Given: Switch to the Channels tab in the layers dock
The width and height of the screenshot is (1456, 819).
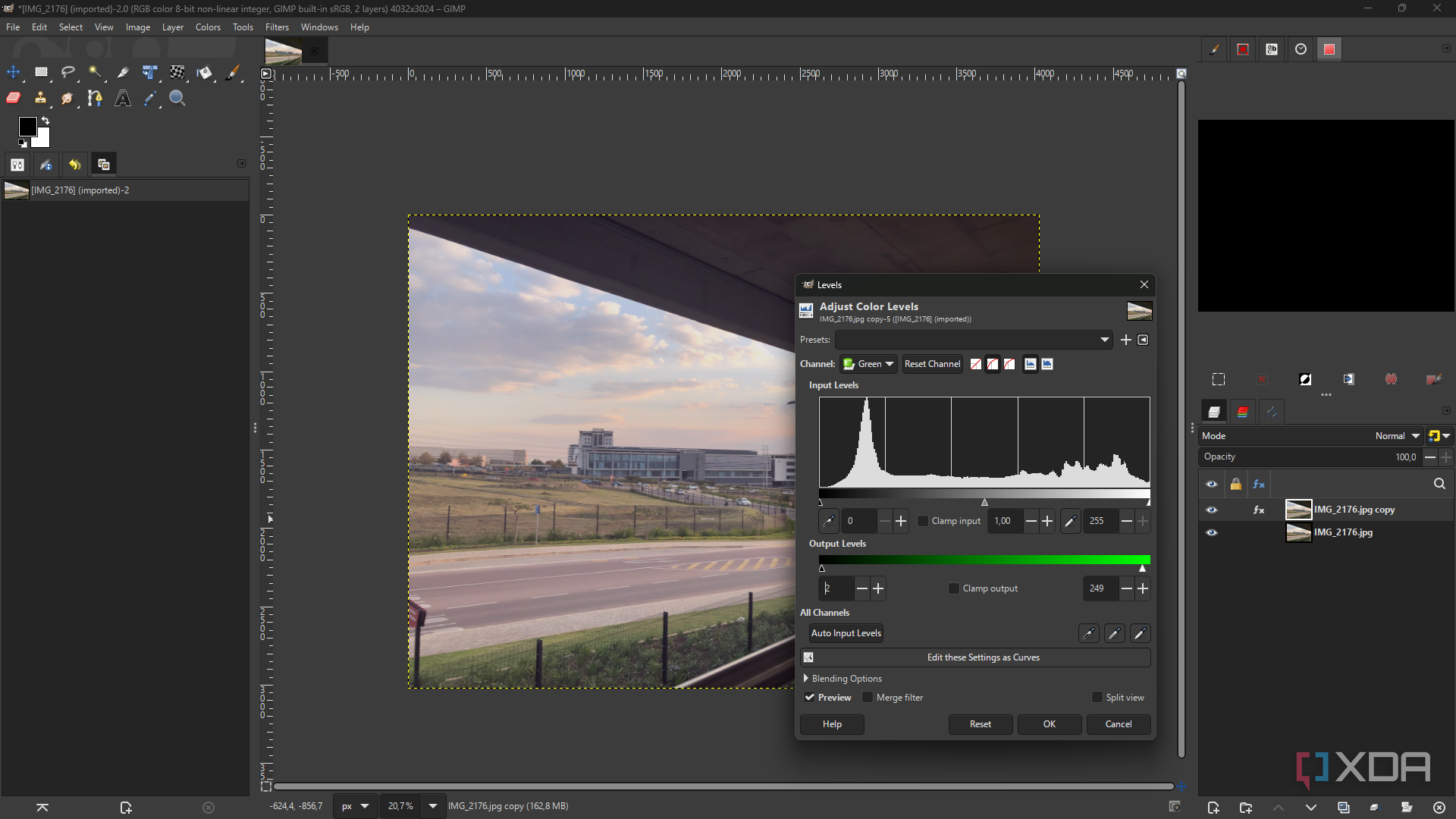Looking at the screenshot, I should coord(1242,411).
